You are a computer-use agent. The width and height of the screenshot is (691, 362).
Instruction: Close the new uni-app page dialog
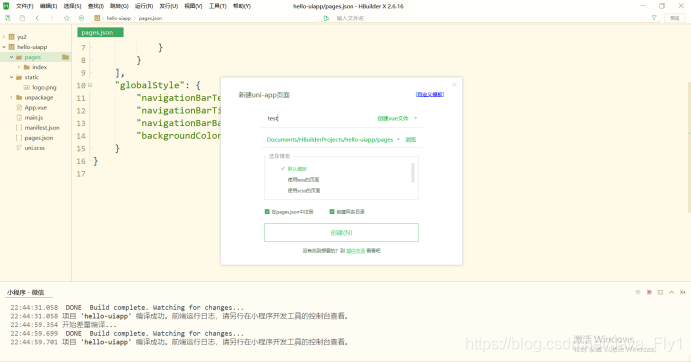click(454, 84)
